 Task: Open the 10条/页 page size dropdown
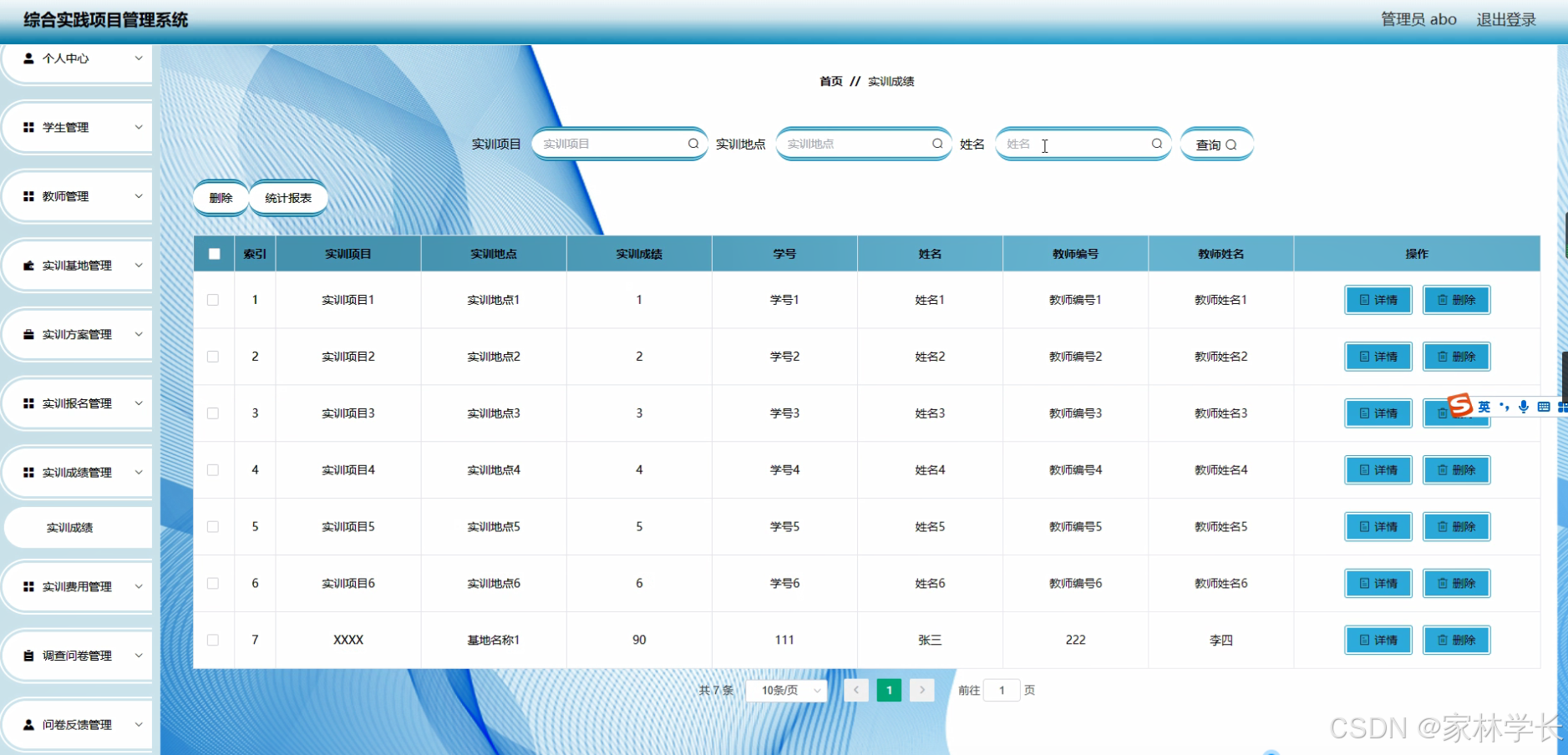(x=785, y=690)
